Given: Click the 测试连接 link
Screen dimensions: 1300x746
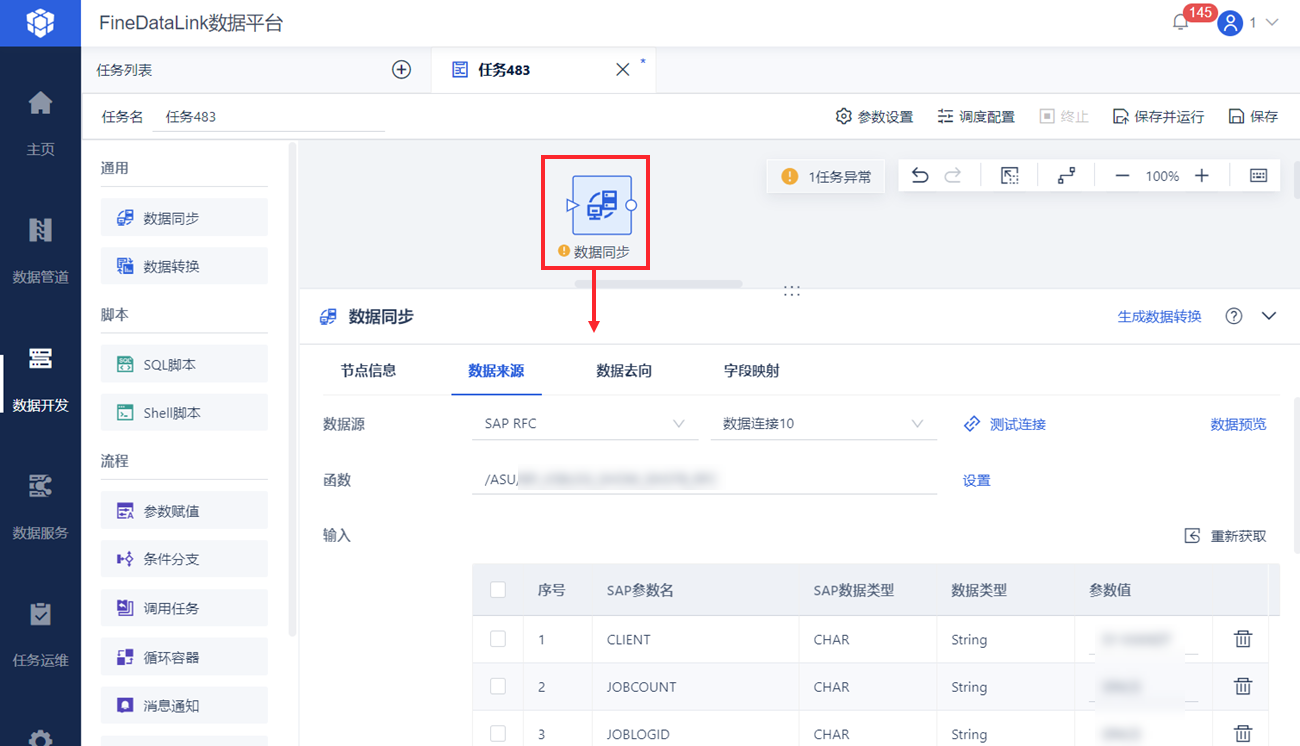Looking at the screenshot, I should click(x=1005, y=424).
